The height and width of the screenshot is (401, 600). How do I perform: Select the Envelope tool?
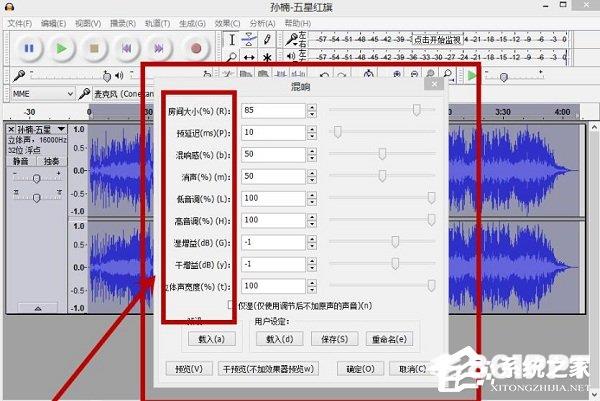click(249, 40)
